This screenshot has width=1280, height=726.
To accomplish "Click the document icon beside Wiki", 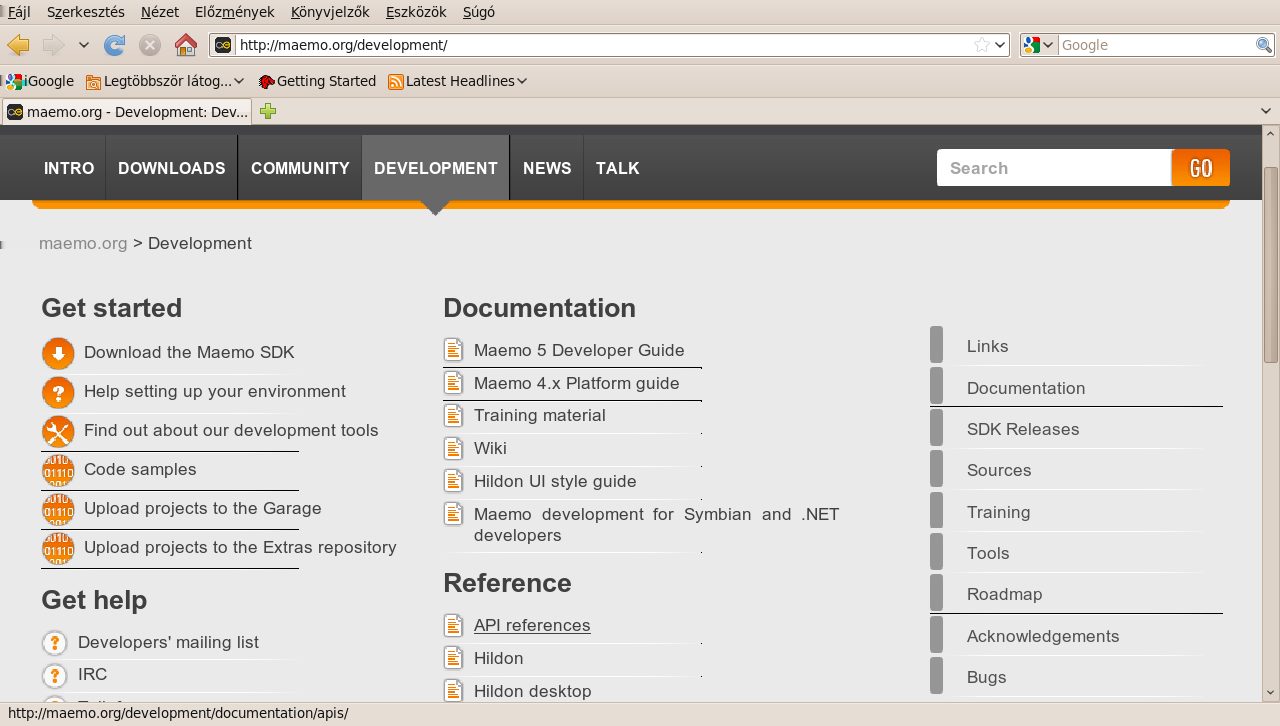I will point(454,448).
